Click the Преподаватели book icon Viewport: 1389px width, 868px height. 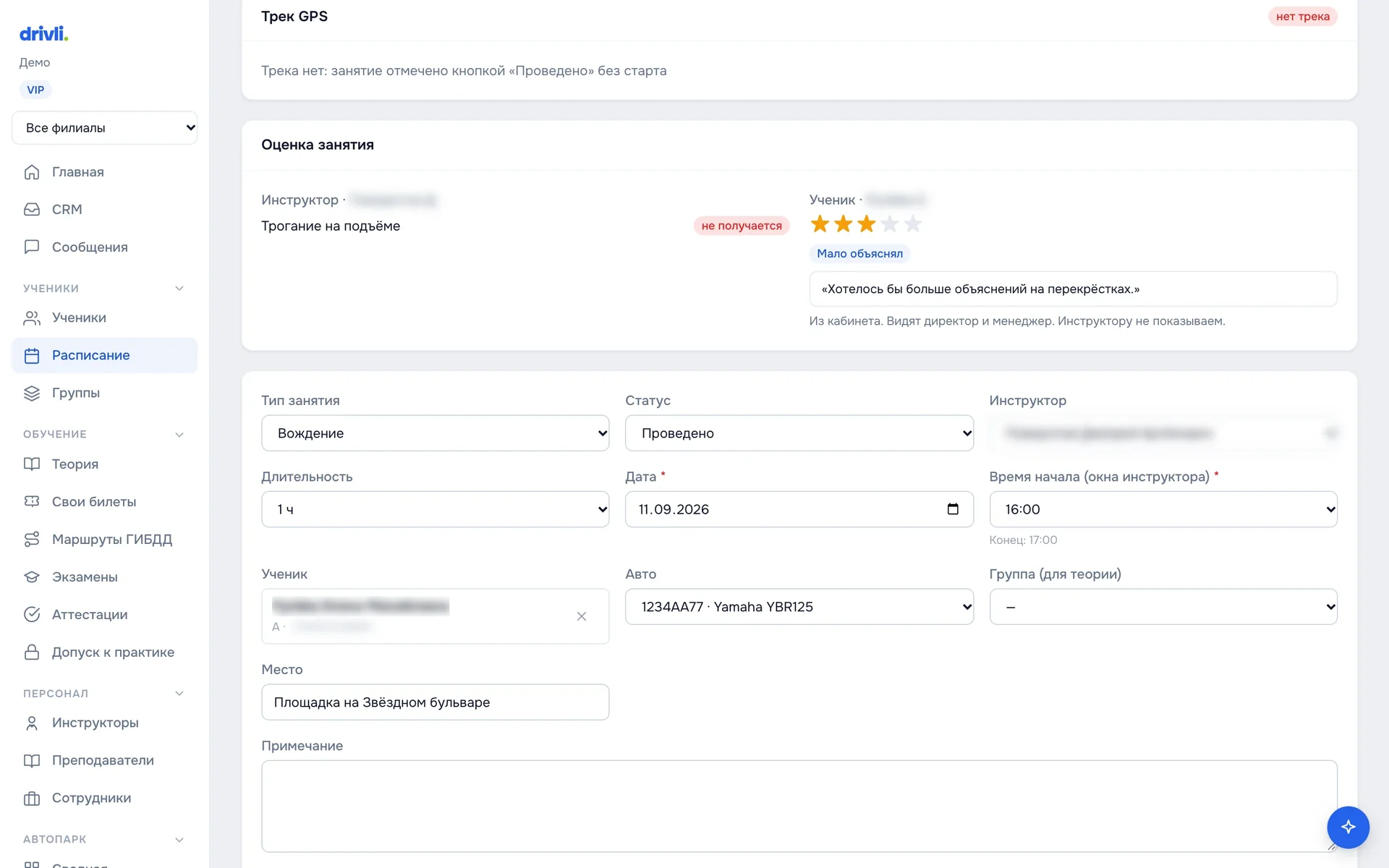point(32,761)
